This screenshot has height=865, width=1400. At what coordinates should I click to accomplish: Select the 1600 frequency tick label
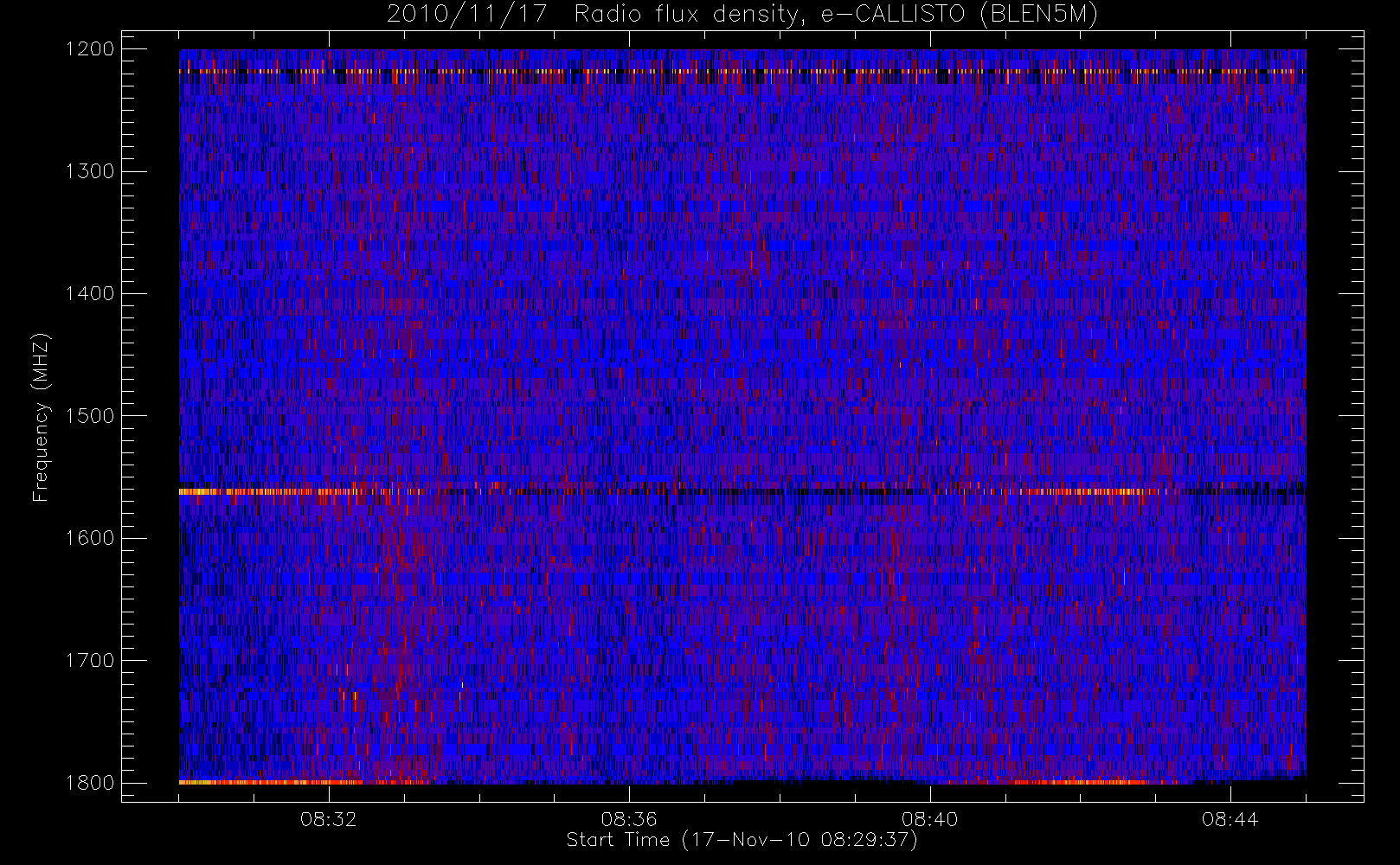(90, 538)
